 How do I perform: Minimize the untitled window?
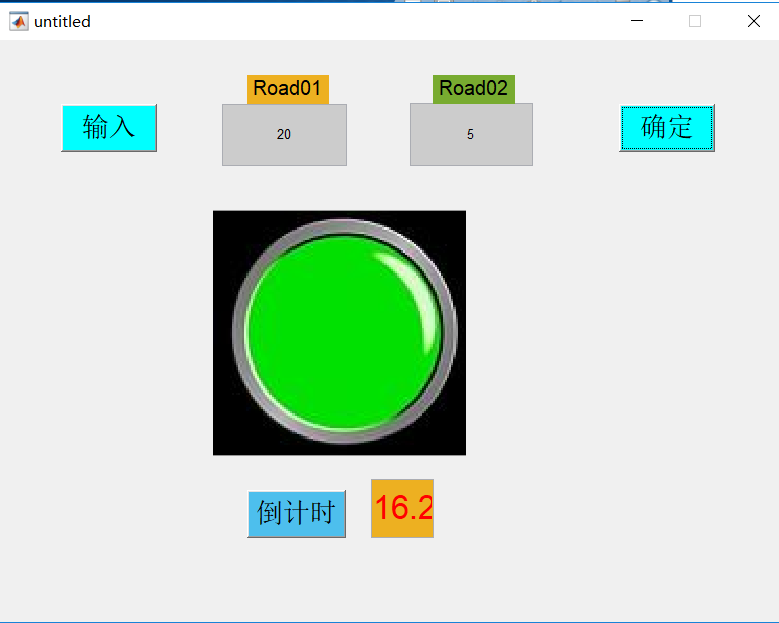pos(637,21)
